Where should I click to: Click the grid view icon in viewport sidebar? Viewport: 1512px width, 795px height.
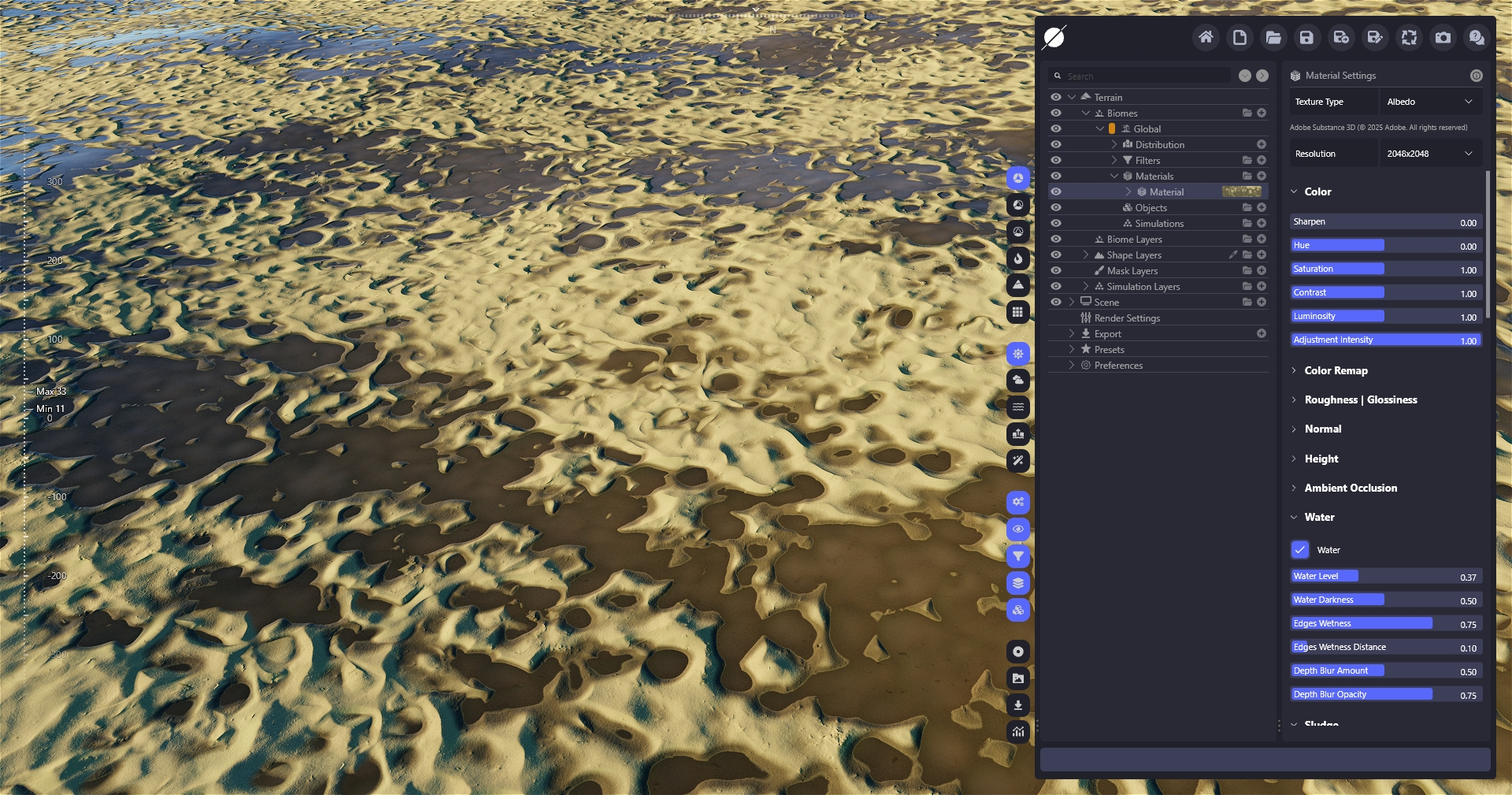click(x=1018, y=312)
